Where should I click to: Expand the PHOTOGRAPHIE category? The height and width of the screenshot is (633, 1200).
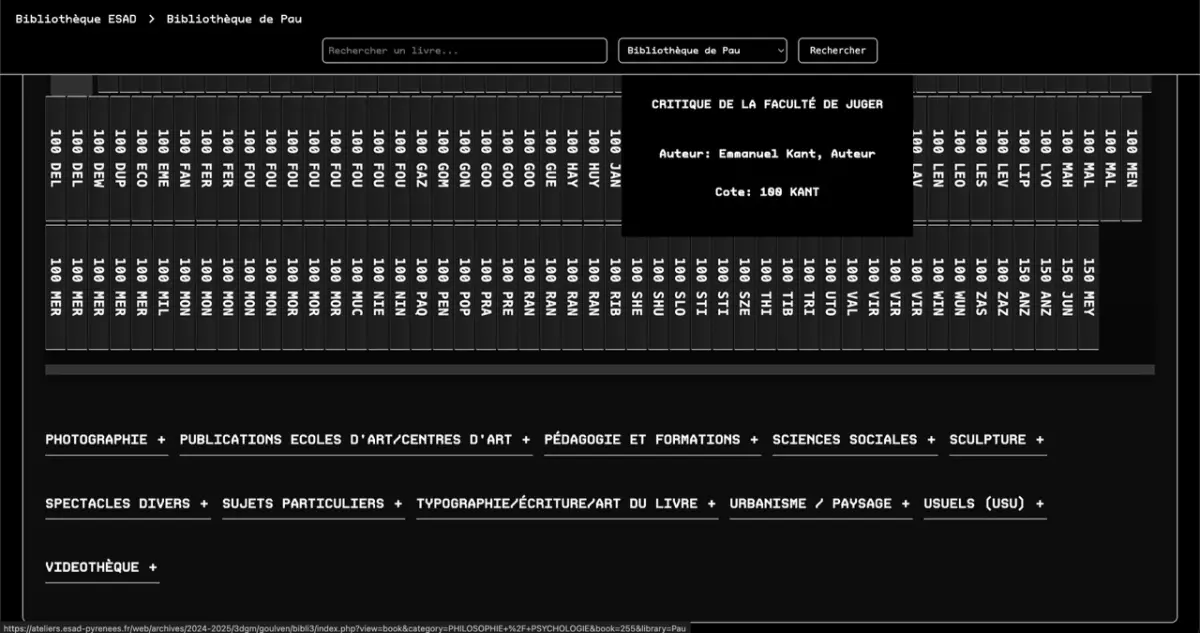click(x=105, y=440)
